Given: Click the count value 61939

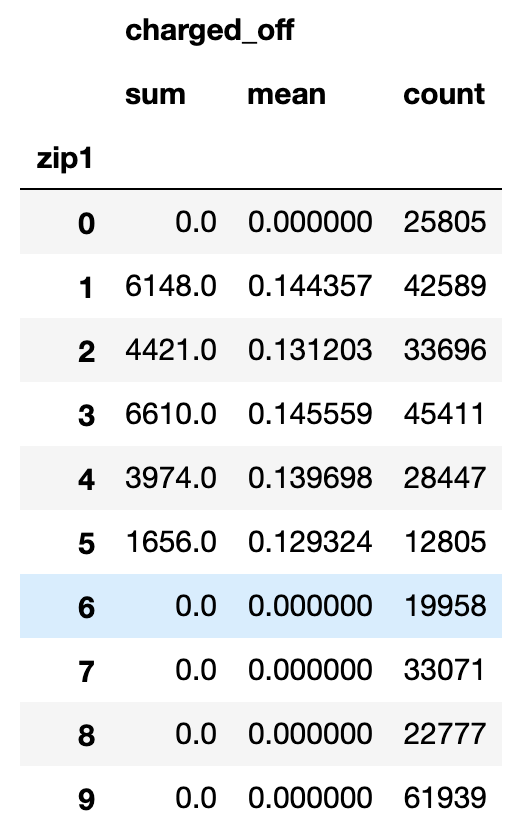Looking at the screenshot, I should click(x=445, y=798).
